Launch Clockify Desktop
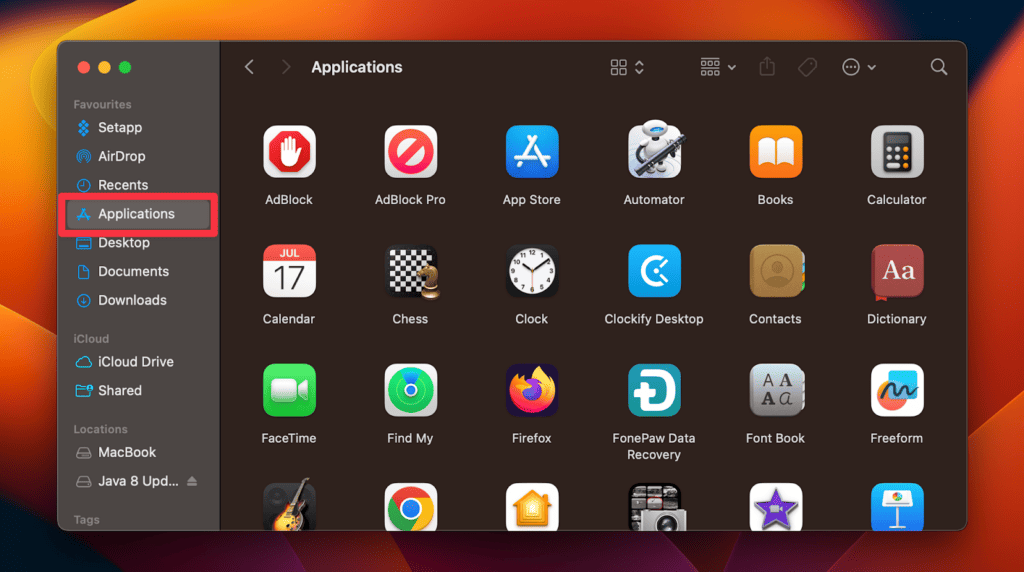This screenshot has width=1024, height=572. click(654, 271)
